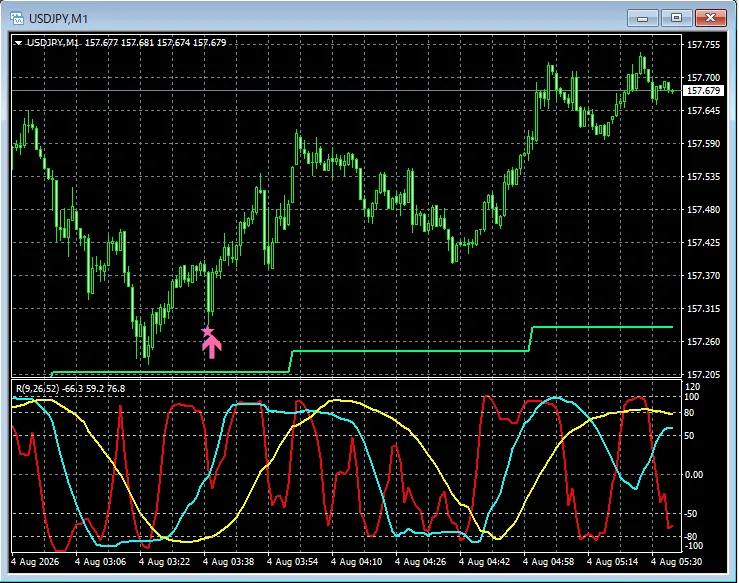Click the USDJPY,M1 window title text
The width and height of the screenshot is (739, 583).
coord(58,19)
